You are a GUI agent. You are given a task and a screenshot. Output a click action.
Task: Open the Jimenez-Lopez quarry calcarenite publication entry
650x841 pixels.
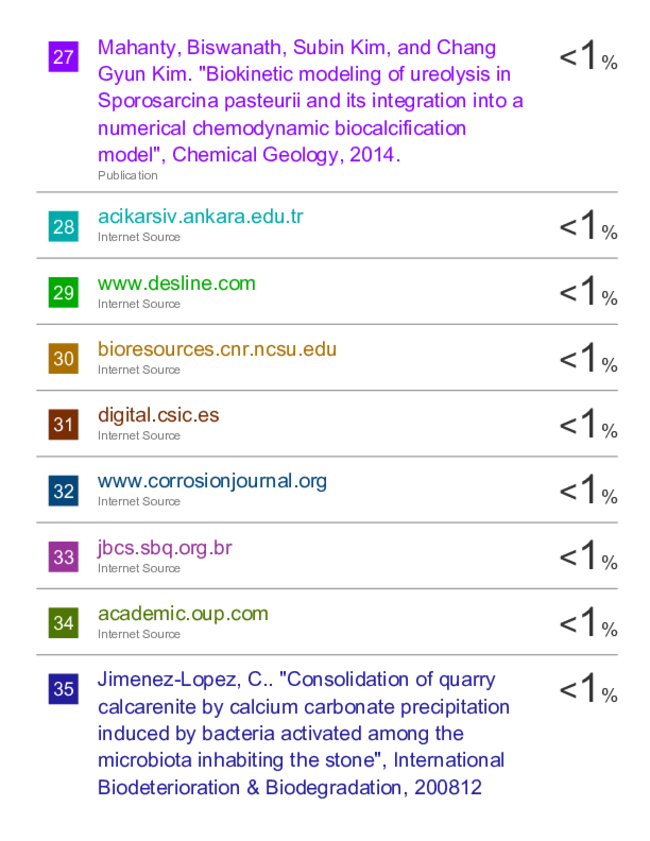[x=303, y=733]
